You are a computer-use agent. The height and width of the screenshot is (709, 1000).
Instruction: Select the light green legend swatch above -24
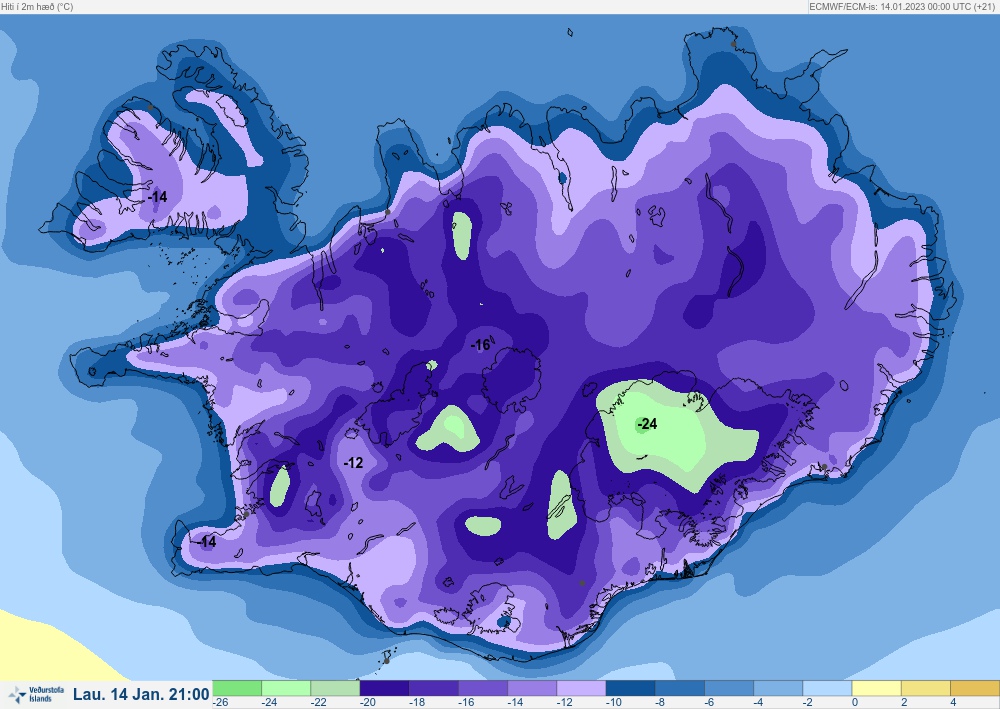286,688
